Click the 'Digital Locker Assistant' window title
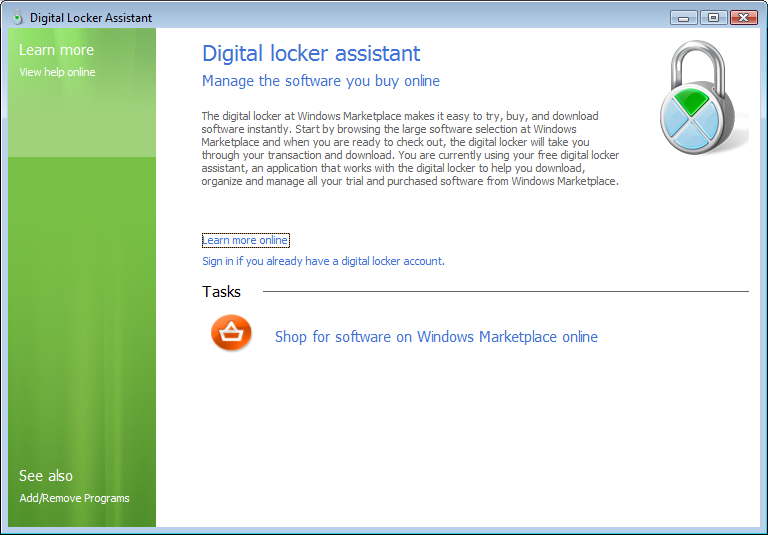The width and height of the screenshot is (768, 535). (x=91, y=18)
